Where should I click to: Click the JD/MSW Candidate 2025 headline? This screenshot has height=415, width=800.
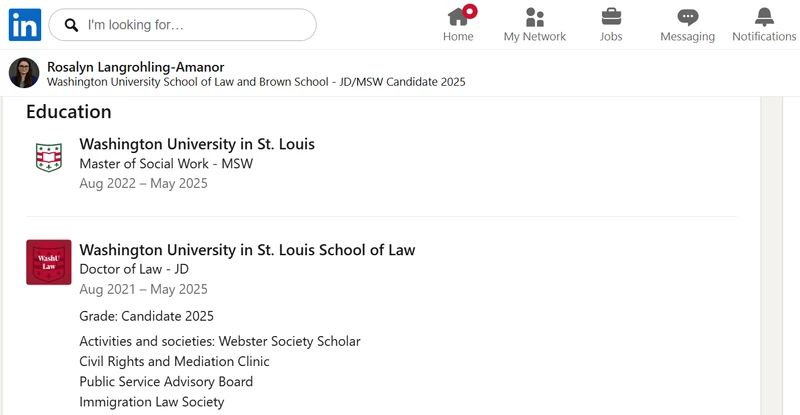(x=256, y=82)
